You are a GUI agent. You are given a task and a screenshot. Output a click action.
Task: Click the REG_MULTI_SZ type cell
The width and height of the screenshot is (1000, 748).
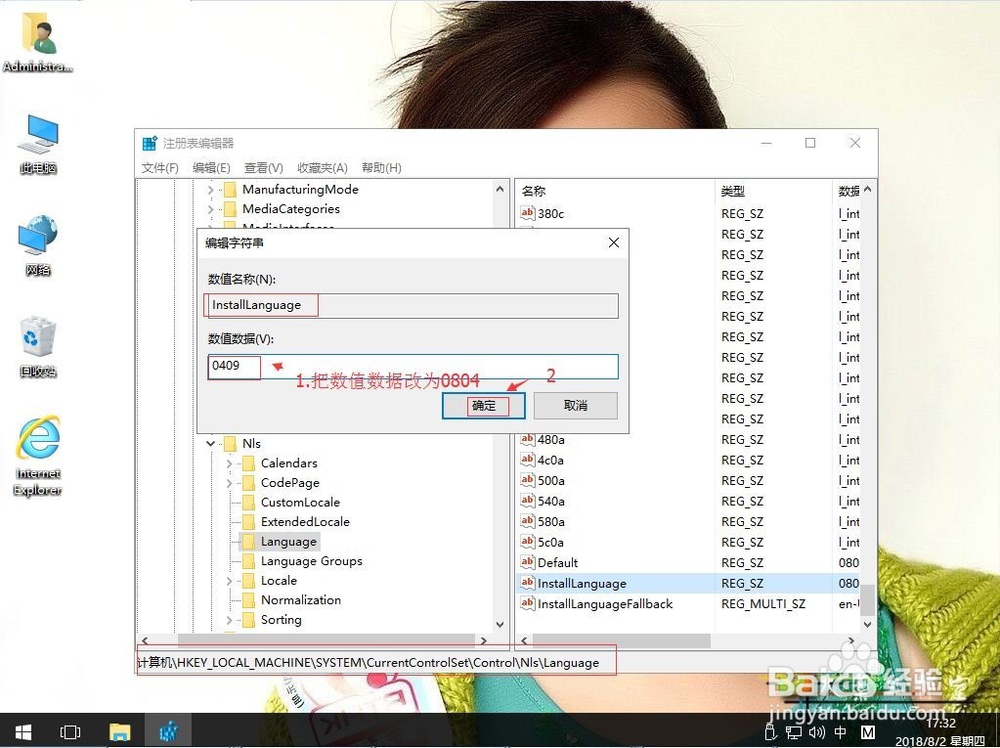pyautogui.click(x=763, y=603)
